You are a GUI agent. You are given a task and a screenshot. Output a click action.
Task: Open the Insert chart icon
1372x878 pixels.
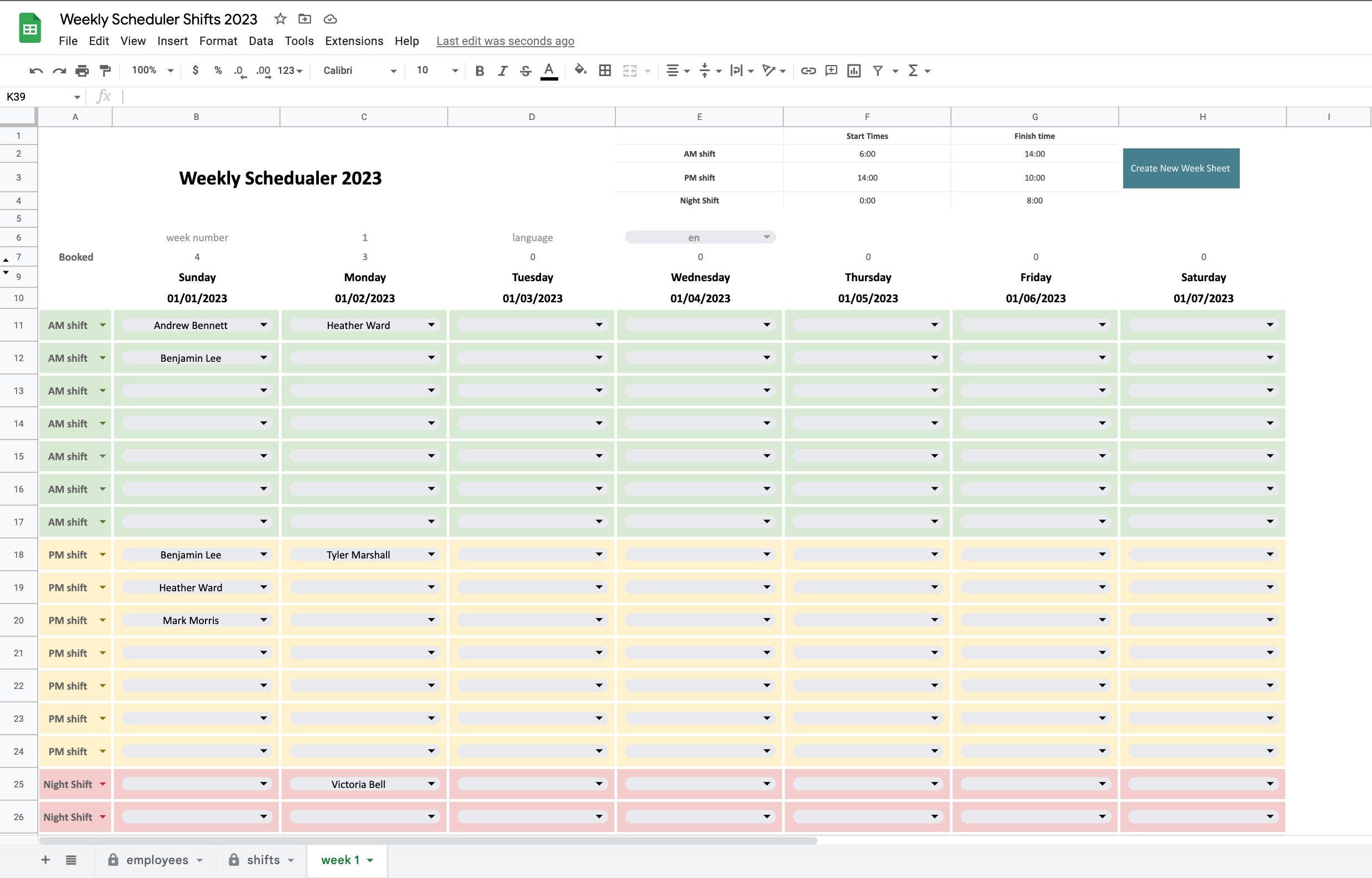(x=853, y=70)
